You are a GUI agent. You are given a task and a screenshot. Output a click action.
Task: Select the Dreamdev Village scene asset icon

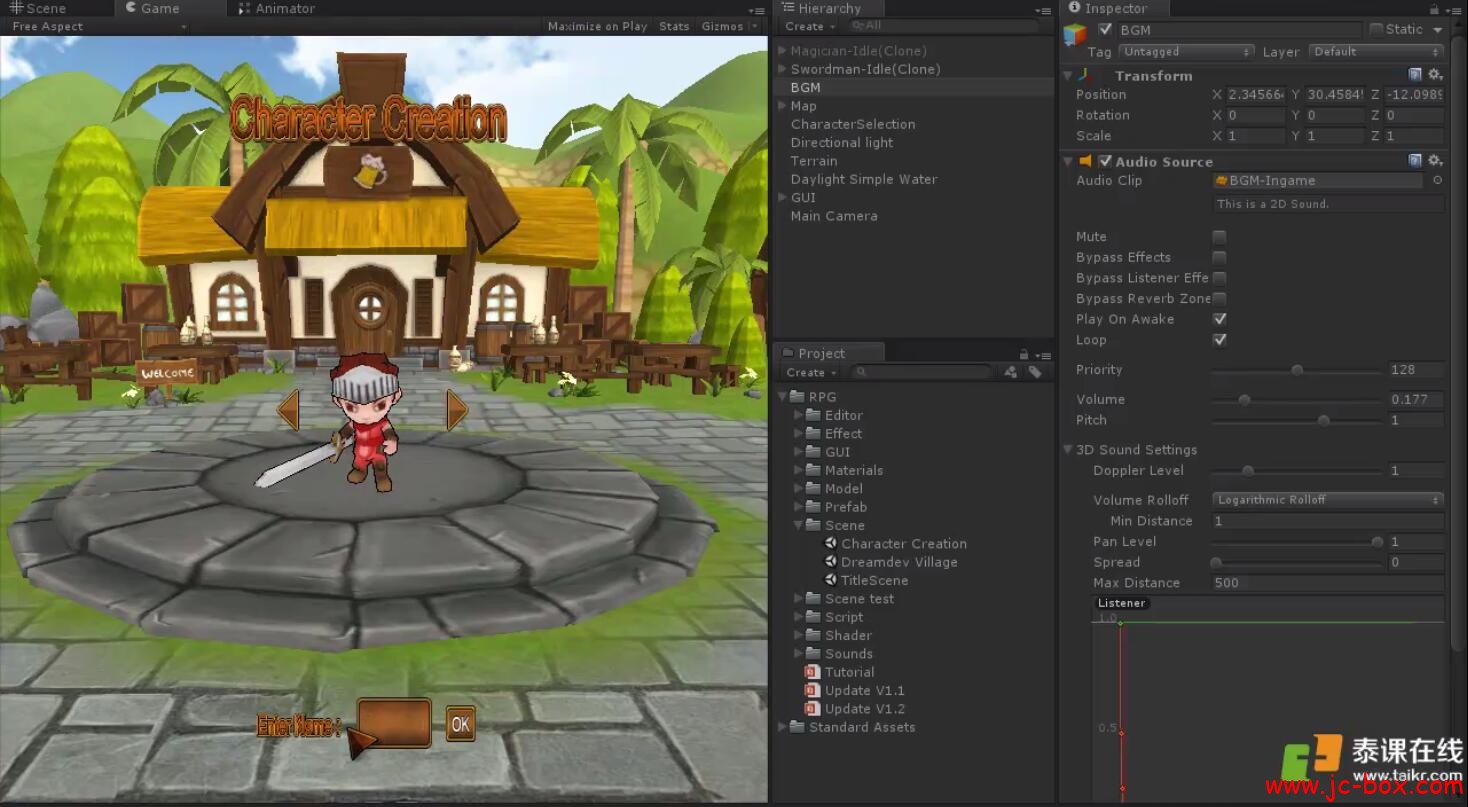830,562
